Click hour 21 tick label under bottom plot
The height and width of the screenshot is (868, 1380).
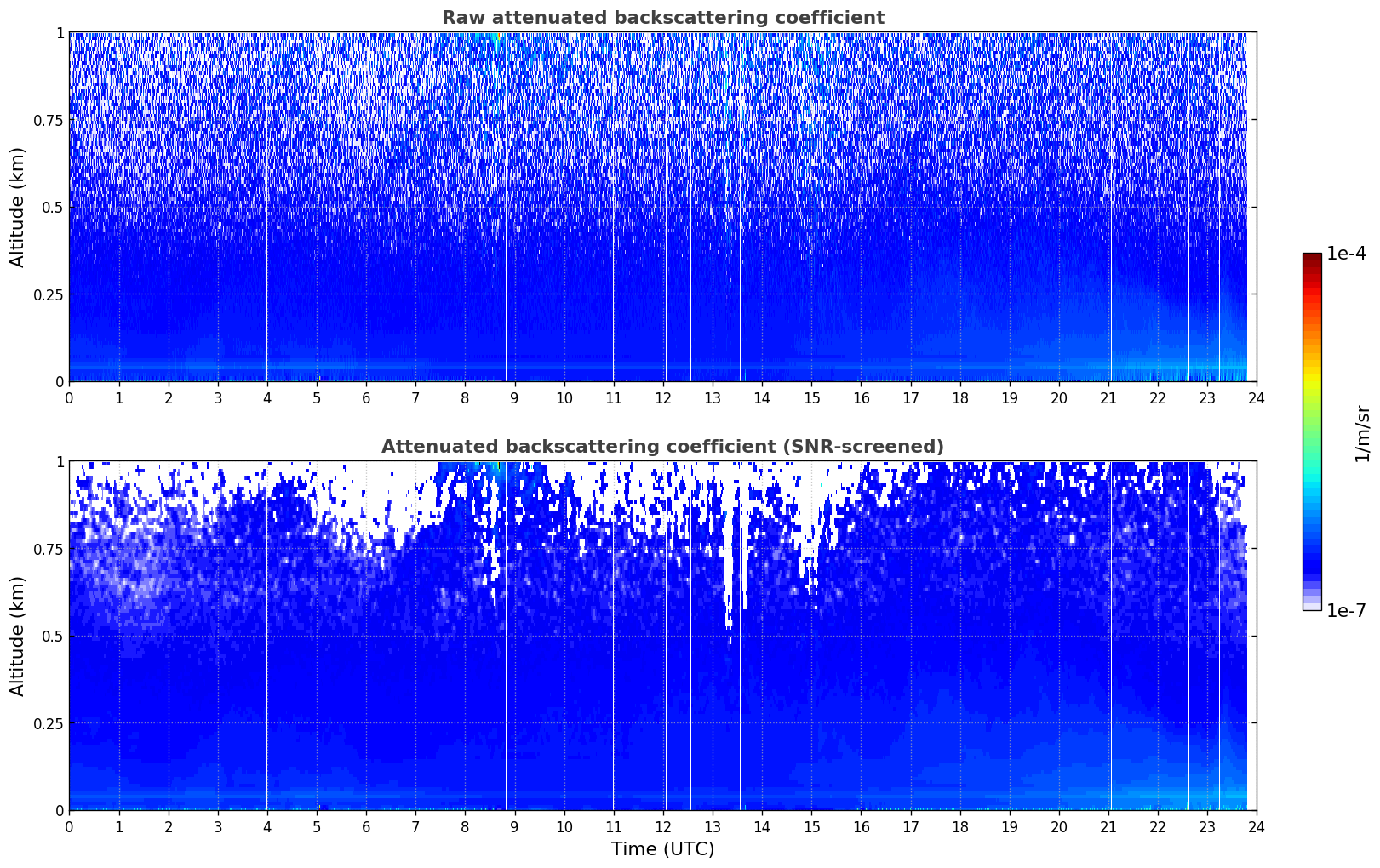(1108, 827)
